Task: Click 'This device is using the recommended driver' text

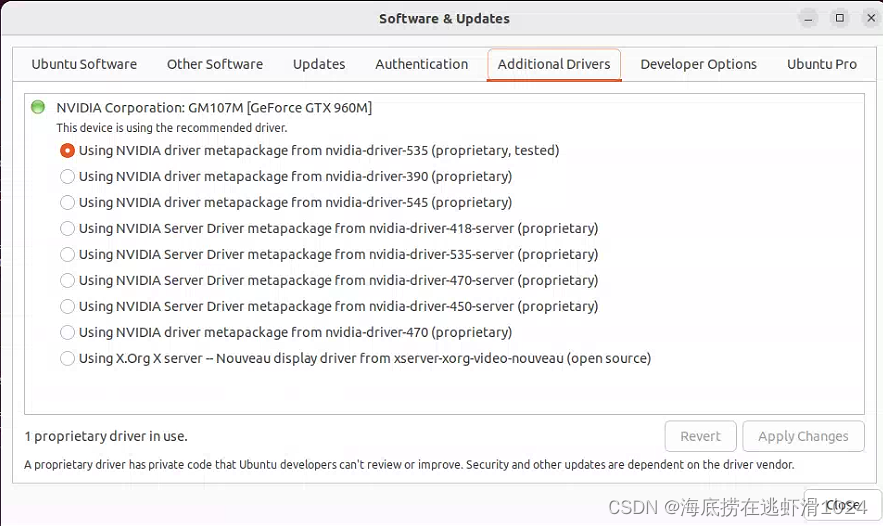Action: (x=172, y=128)
